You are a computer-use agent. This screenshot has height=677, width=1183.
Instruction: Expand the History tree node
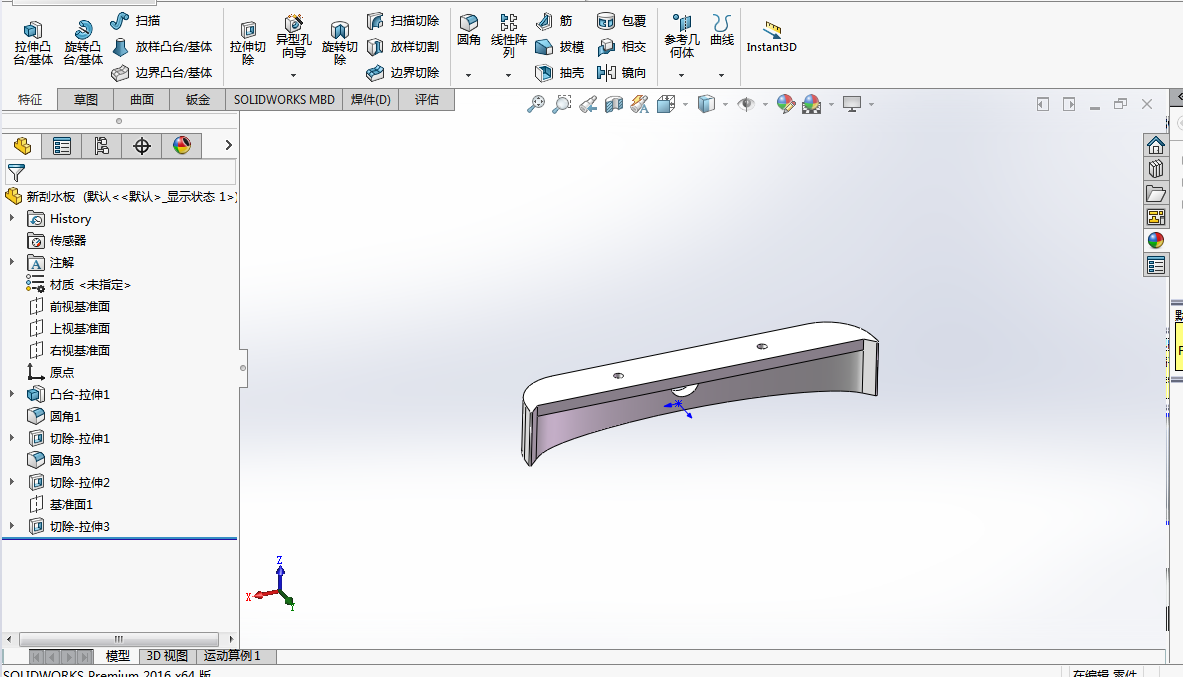click(x=11, y=218)
